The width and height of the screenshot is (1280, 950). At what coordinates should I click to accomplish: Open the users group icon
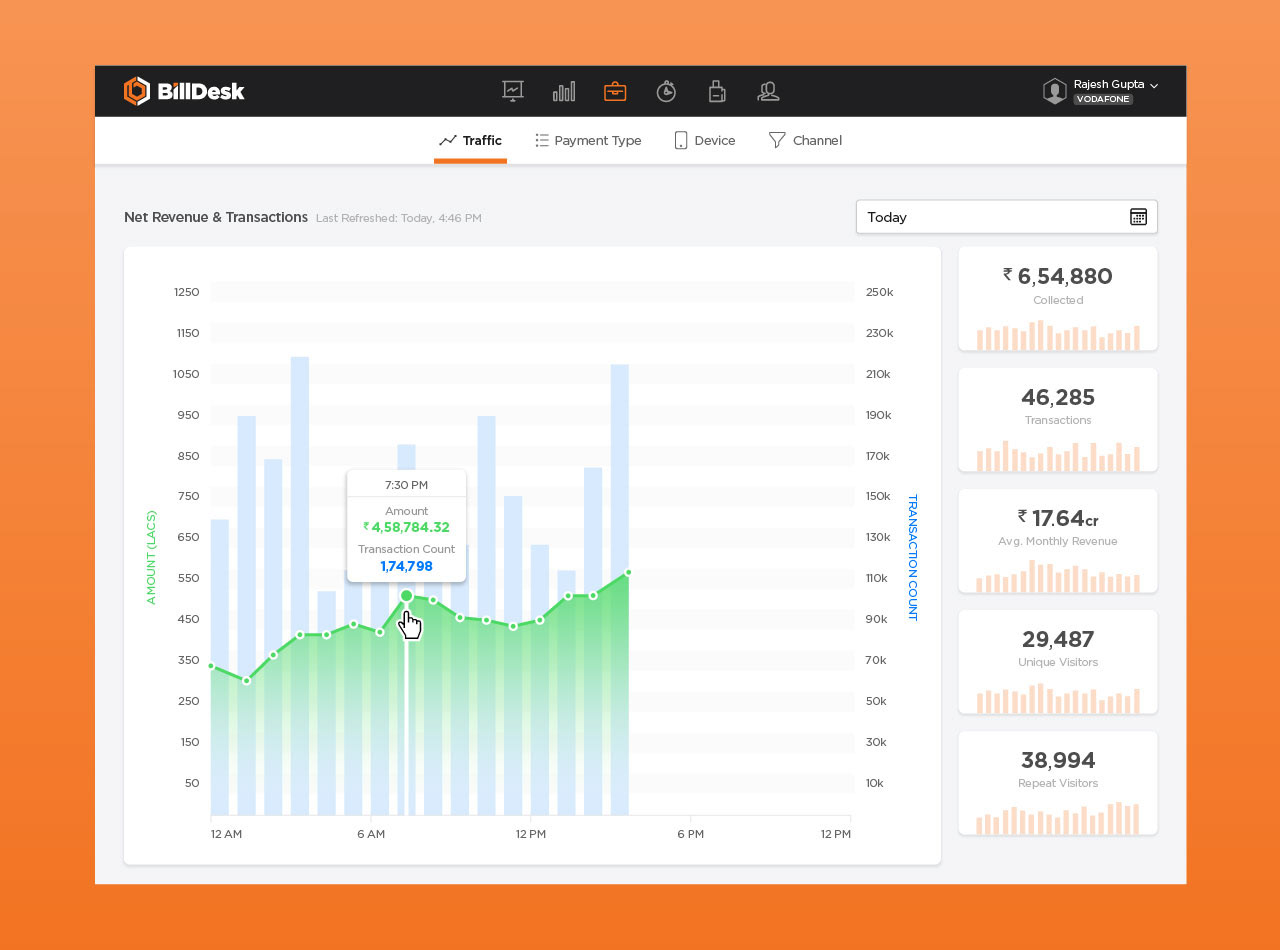(768, 91)
